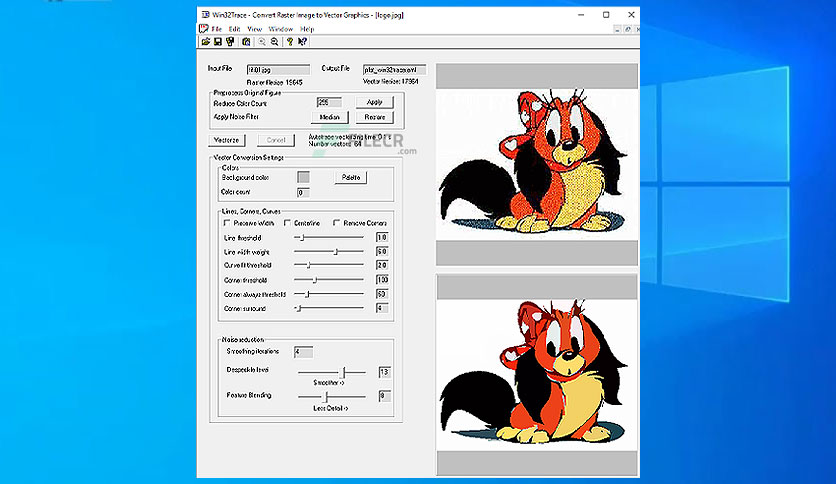Click the original raster squirrel image preview

pos(537,164)
